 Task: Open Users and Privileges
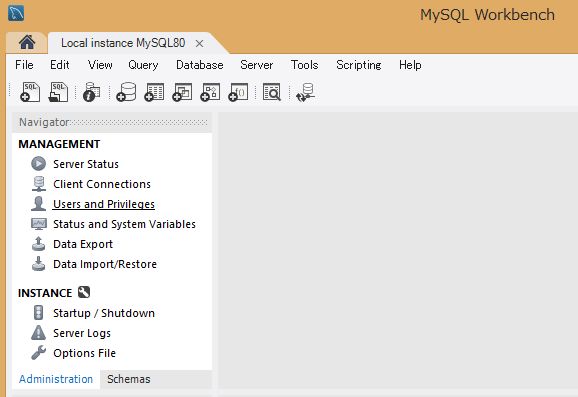click(104, 204)
